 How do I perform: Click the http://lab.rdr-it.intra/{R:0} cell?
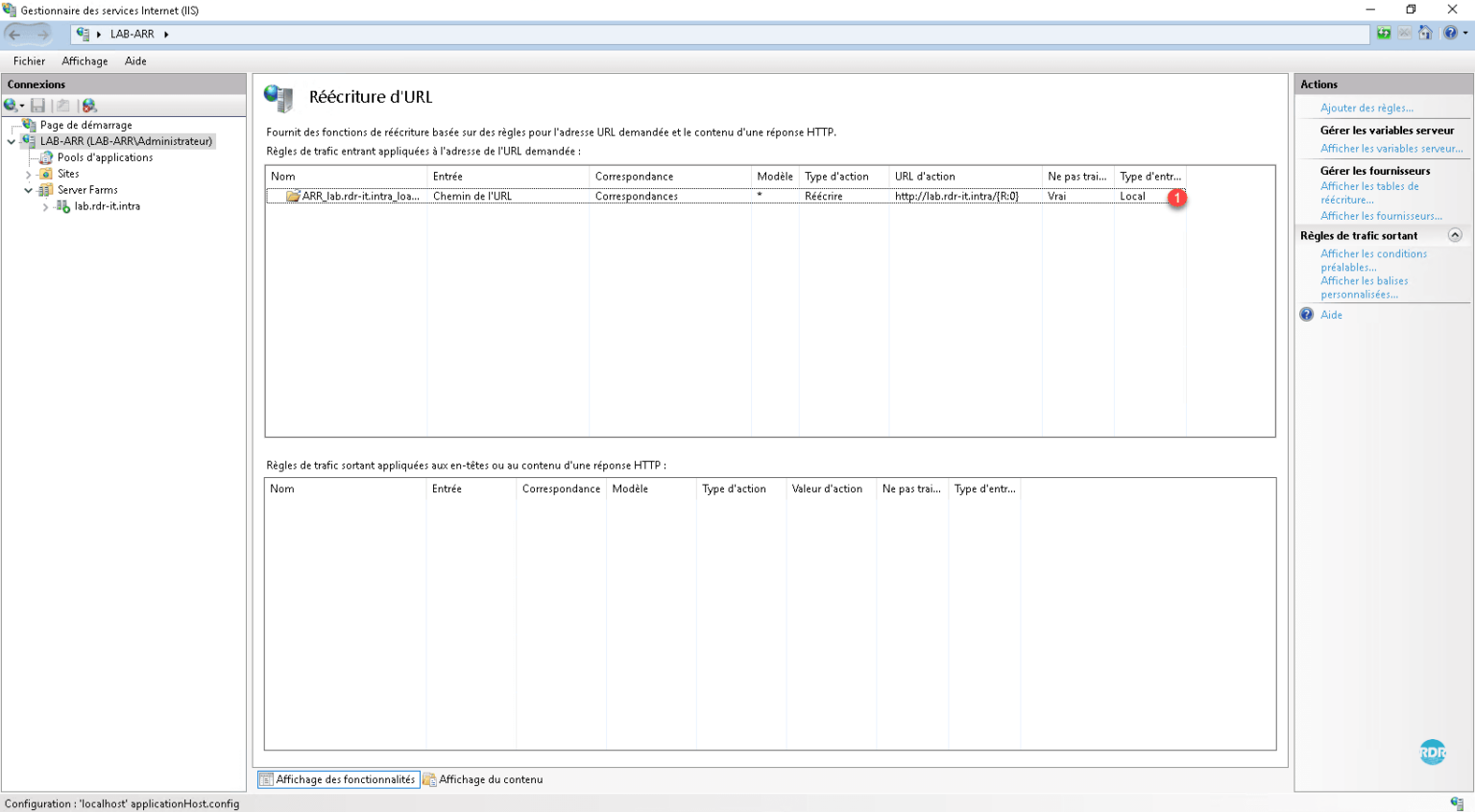[x=956, y=196]
